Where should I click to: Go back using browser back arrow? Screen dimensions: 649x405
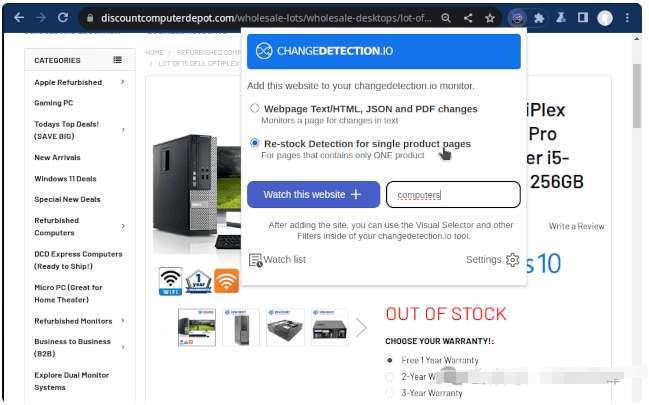(x=19, y=18)
